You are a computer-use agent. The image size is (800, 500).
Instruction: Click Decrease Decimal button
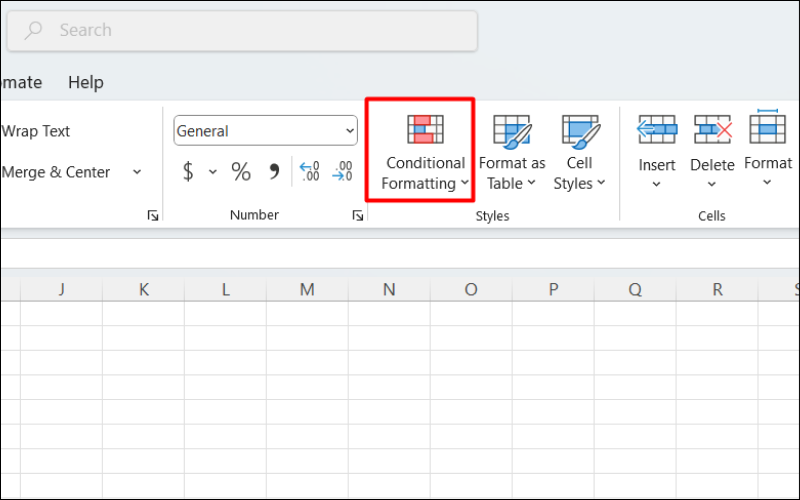[342, 171]
